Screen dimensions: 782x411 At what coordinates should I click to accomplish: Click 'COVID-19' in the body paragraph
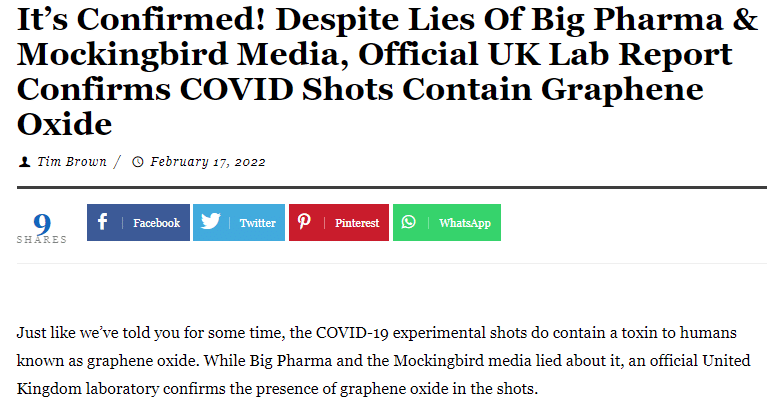point(353,333)
